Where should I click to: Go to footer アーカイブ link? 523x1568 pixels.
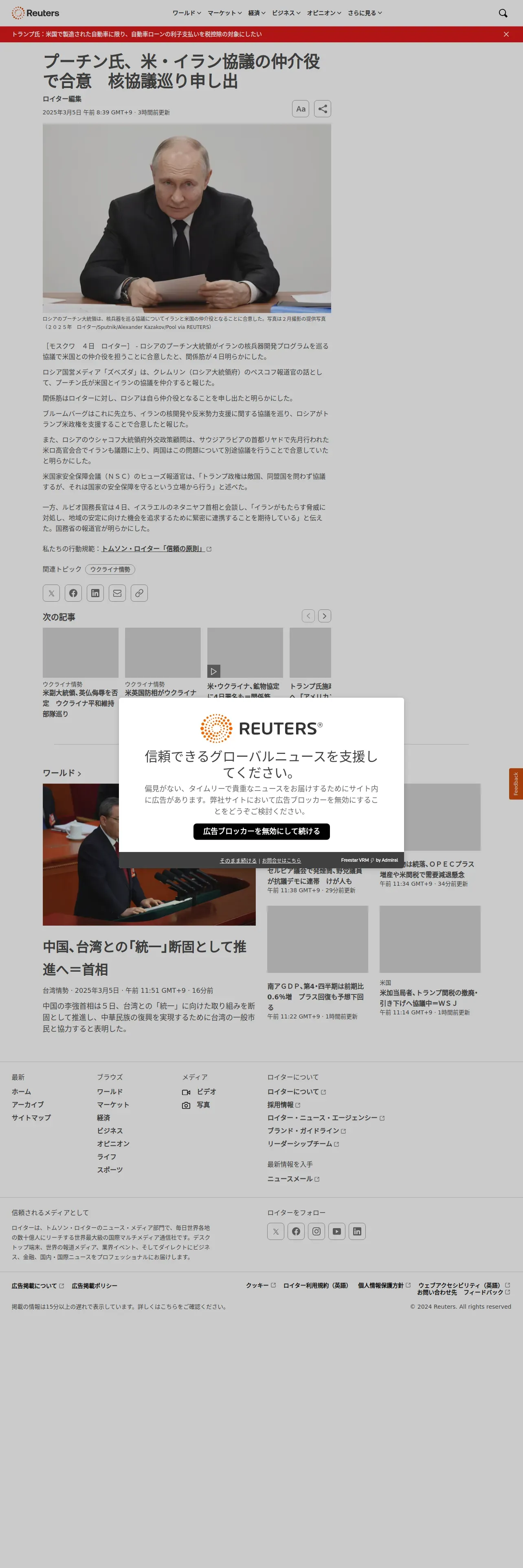click(x=27, y=1104)
